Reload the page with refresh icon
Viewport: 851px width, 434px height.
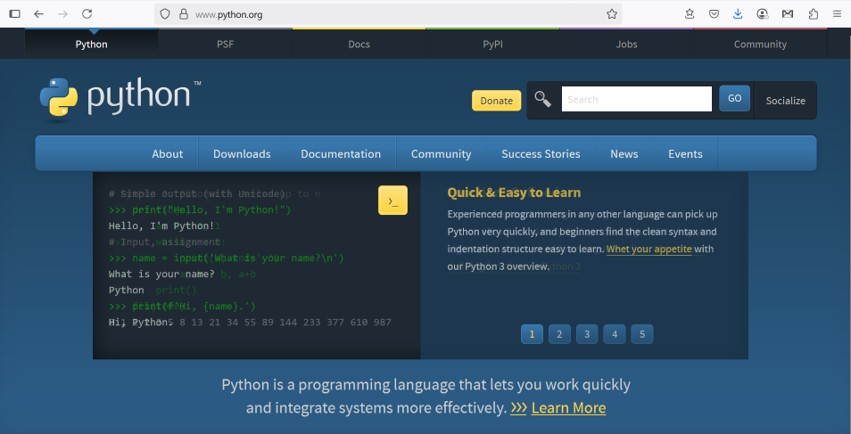87,14
